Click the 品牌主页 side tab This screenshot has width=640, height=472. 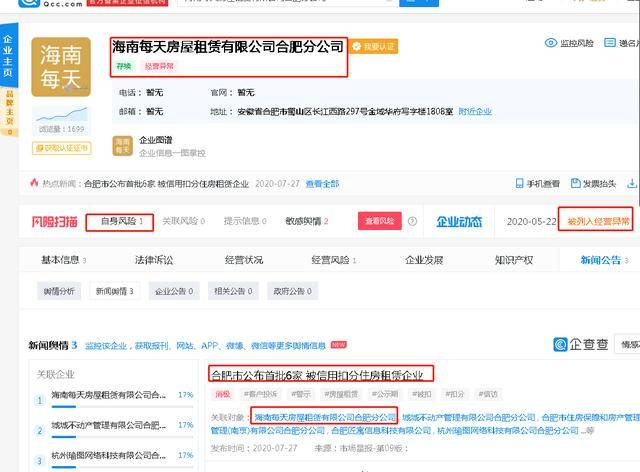pyautogui.click(x=9, y=112)
